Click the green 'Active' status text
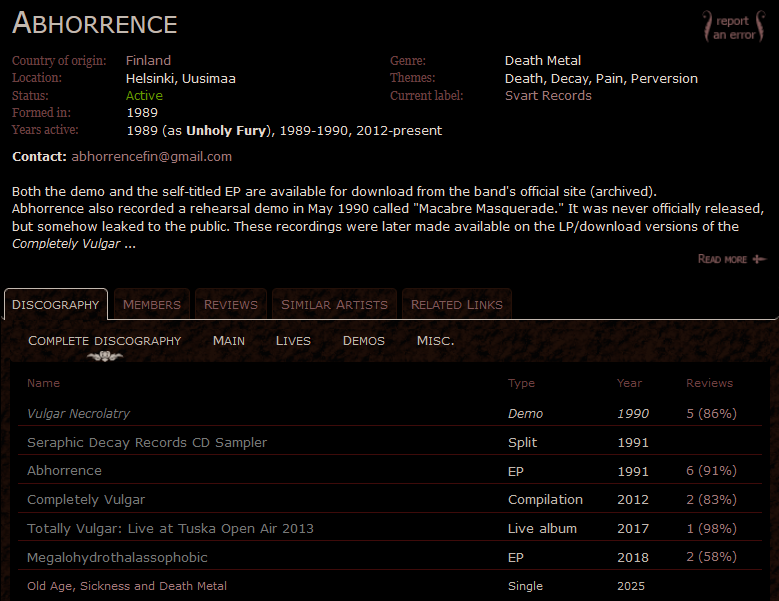This screenshot has height=601, width=779. 144,95
